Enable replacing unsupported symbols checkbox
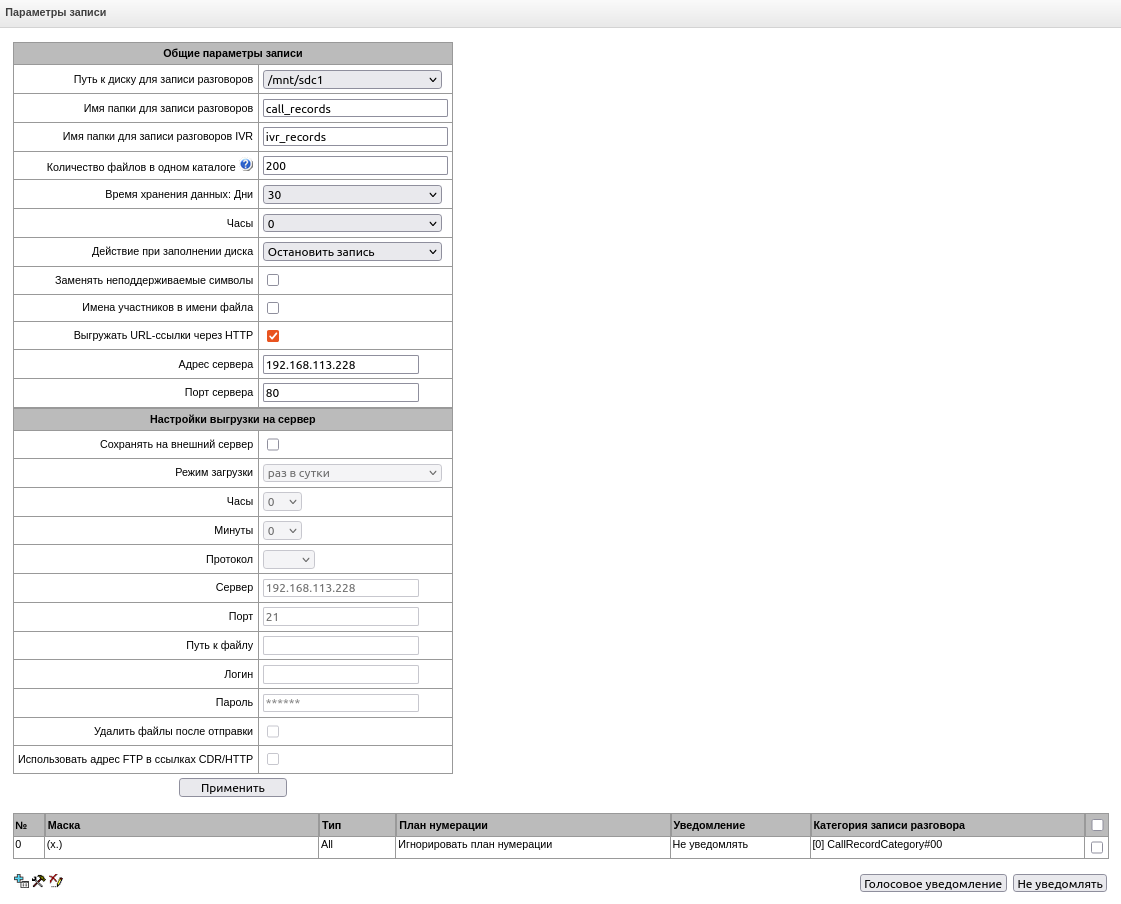This screenshot has height=904, width=1121. click(273, 280)
